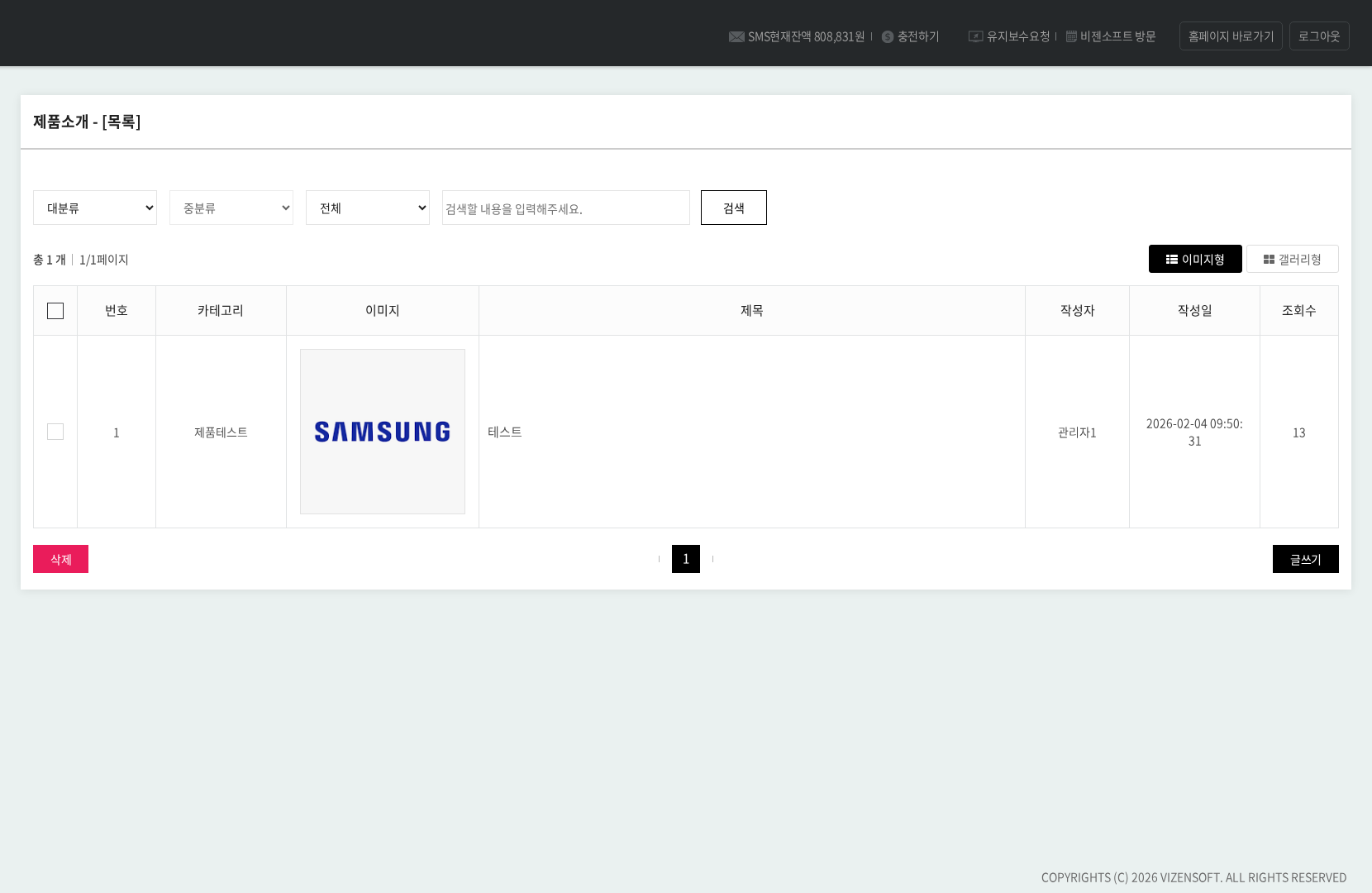Click 글쓰기 to write a new post
This screenshot has height=893, width=1372.
point(1305,559)
